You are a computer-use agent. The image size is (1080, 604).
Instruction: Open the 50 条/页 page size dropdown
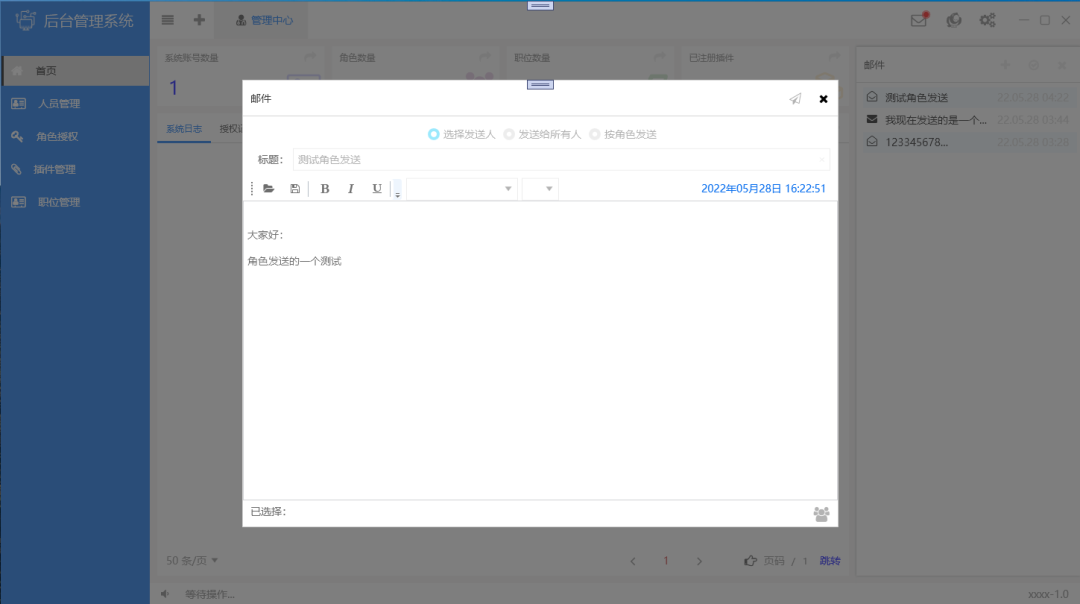point(192,561)
